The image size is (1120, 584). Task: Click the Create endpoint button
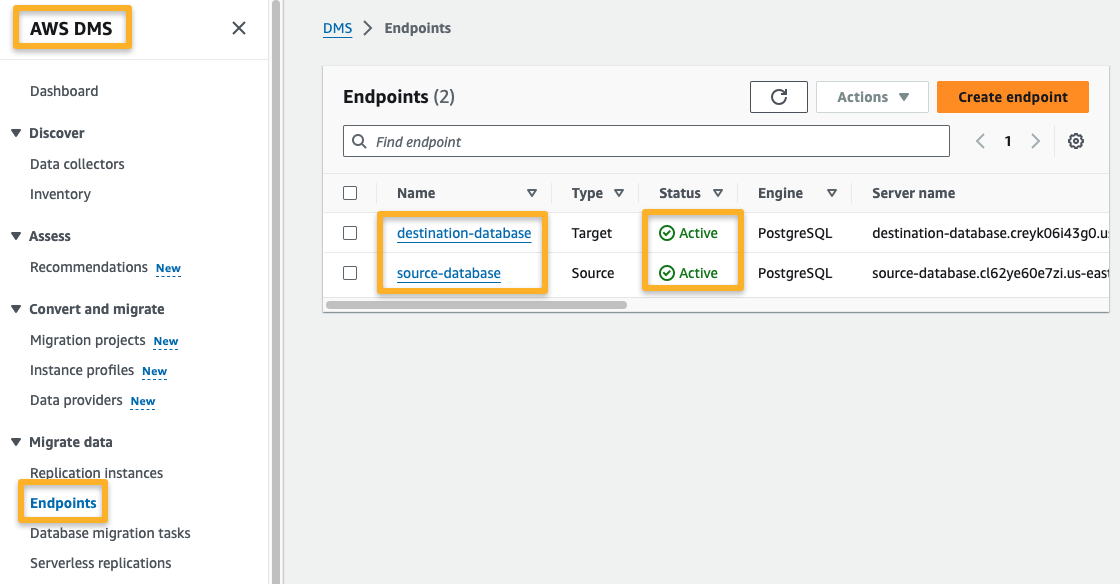[x=1012, y=96]
